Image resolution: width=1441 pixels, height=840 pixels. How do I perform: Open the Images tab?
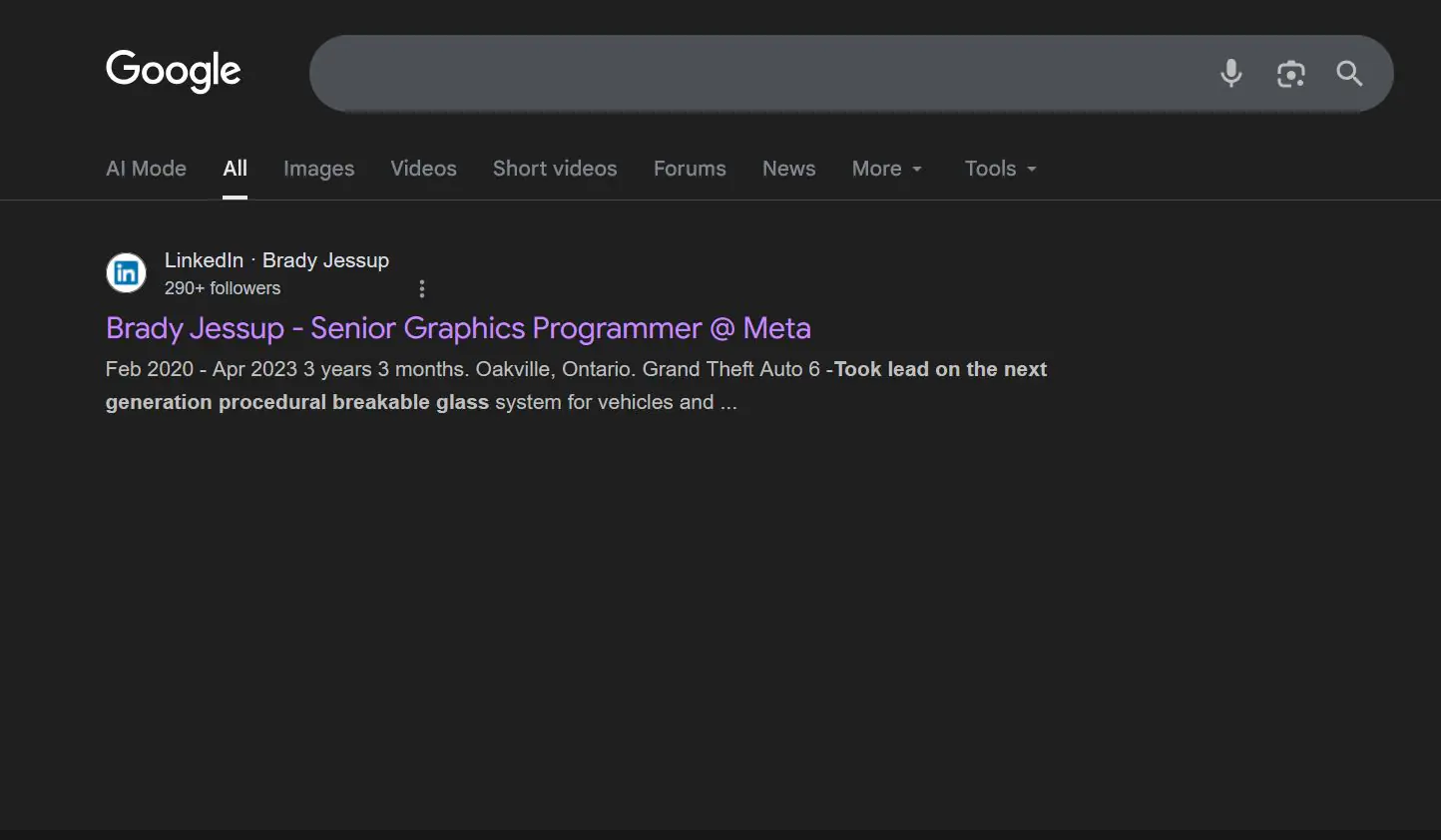(319, 169)
